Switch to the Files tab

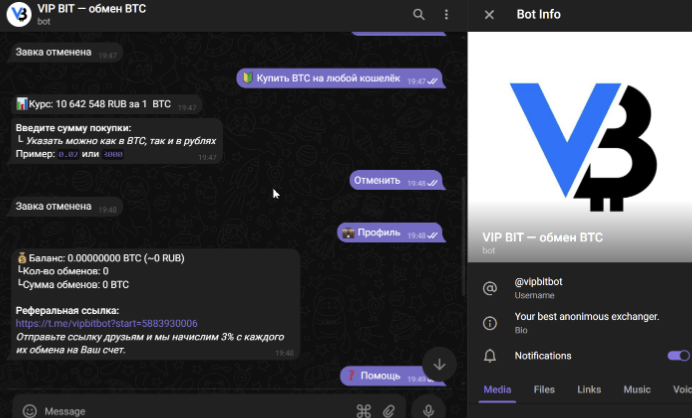click(x=544, y=389)
